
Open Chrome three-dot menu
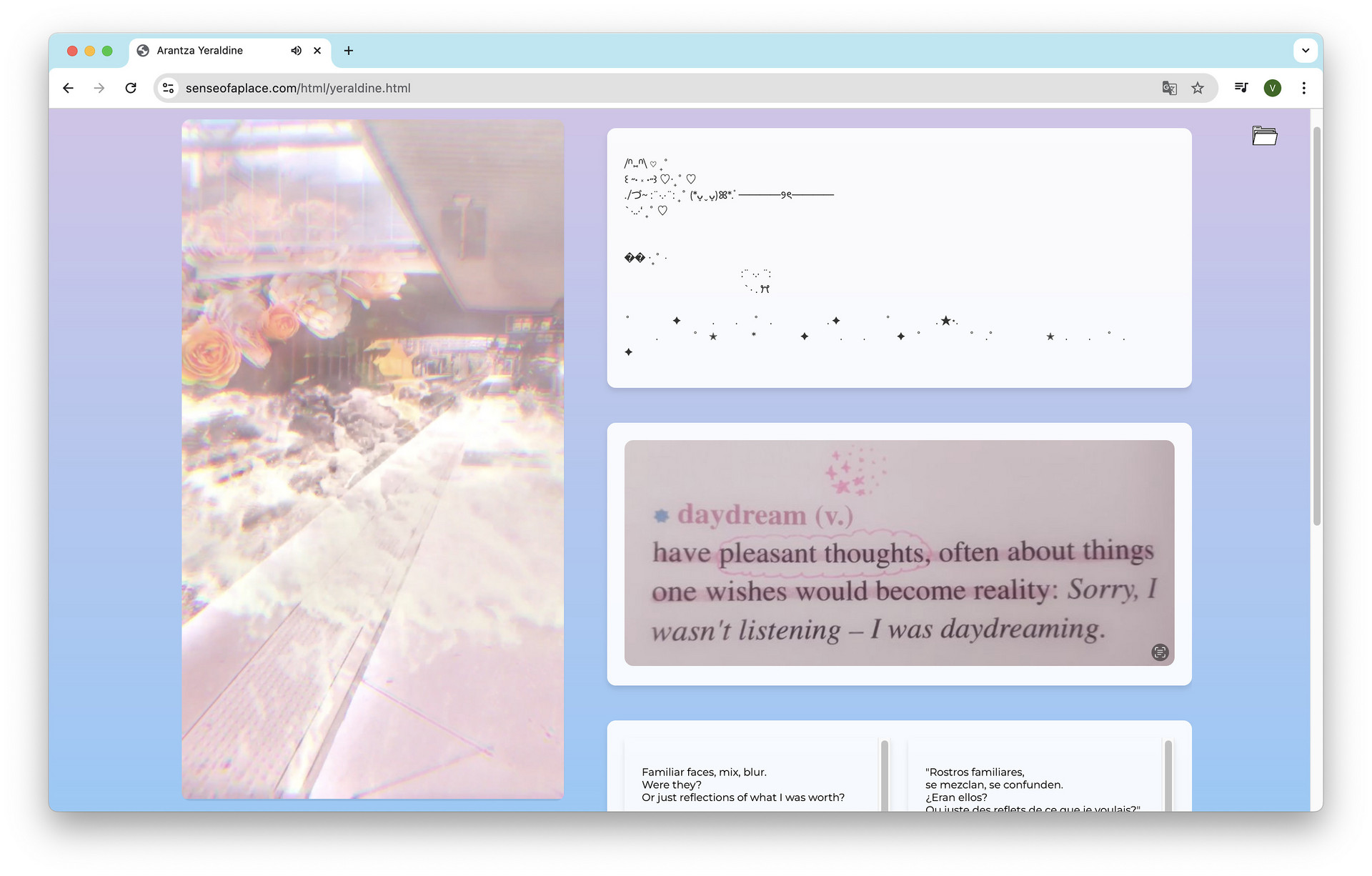(x=1303, y=88)
